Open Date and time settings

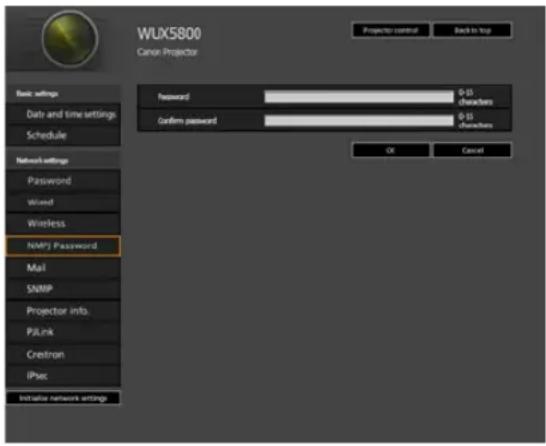[x=63, y=114]
